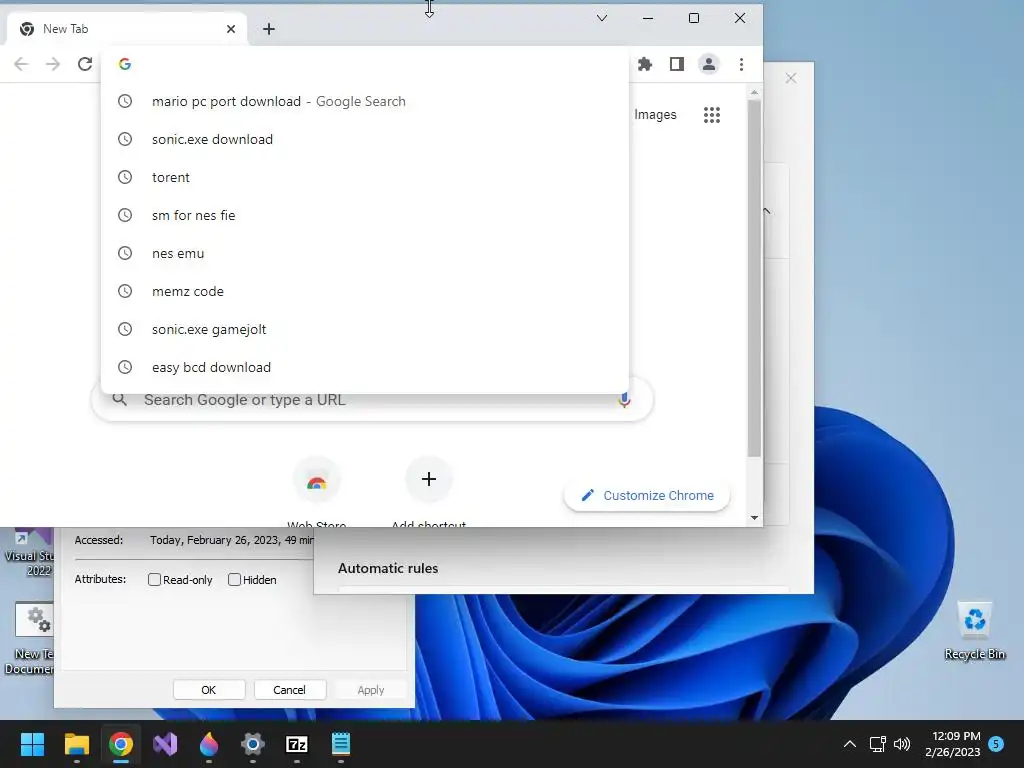
Task: Go back using the browser back arrow
Action: (x=21, y=64)
